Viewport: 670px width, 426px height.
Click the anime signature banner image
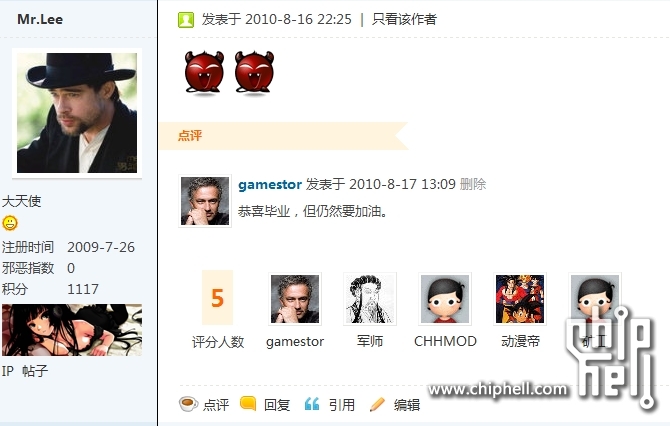click(x=72, y=330)
